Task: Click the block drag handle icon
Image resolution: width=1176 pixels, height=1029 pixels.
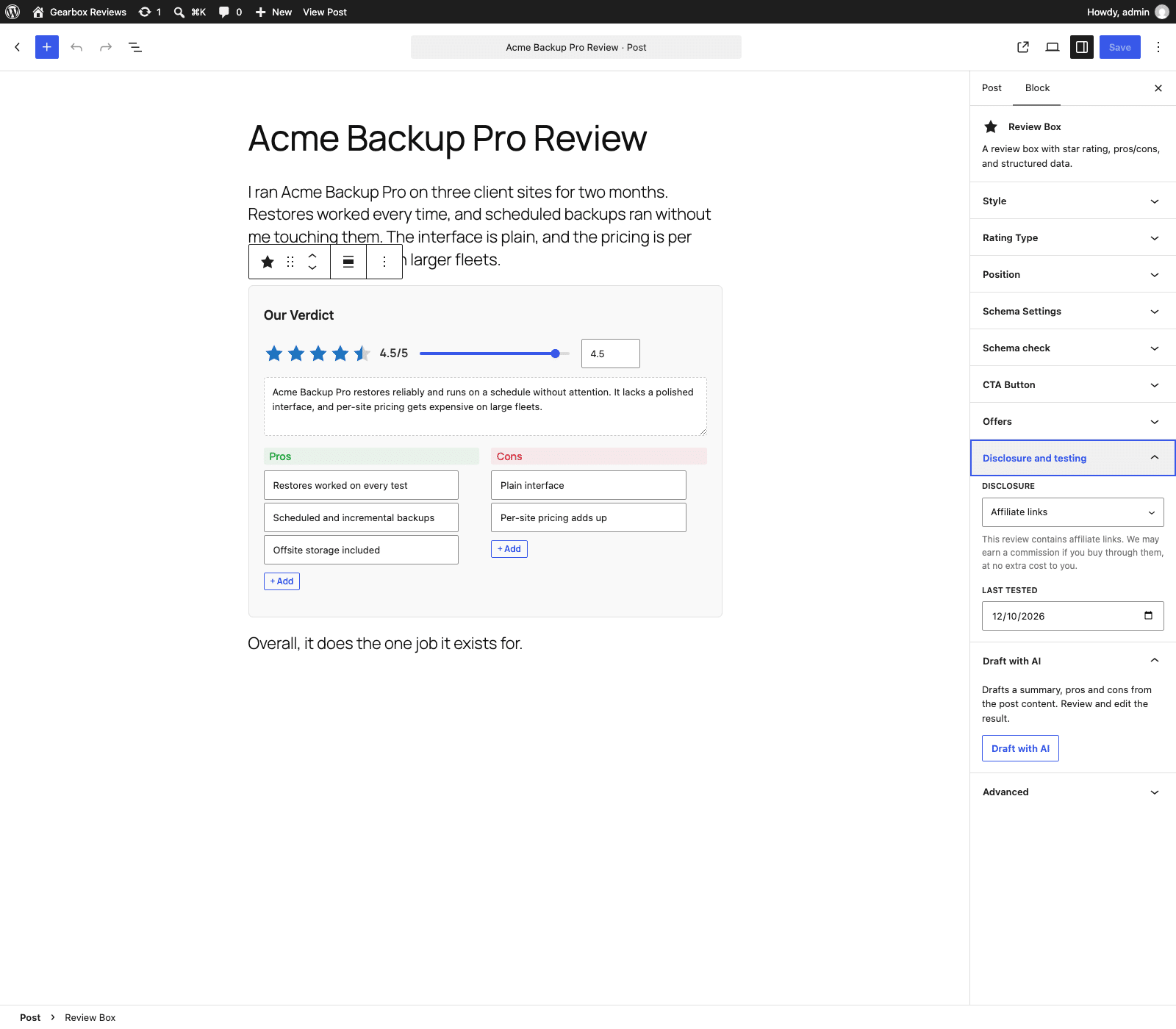Action: coord(290,262)
